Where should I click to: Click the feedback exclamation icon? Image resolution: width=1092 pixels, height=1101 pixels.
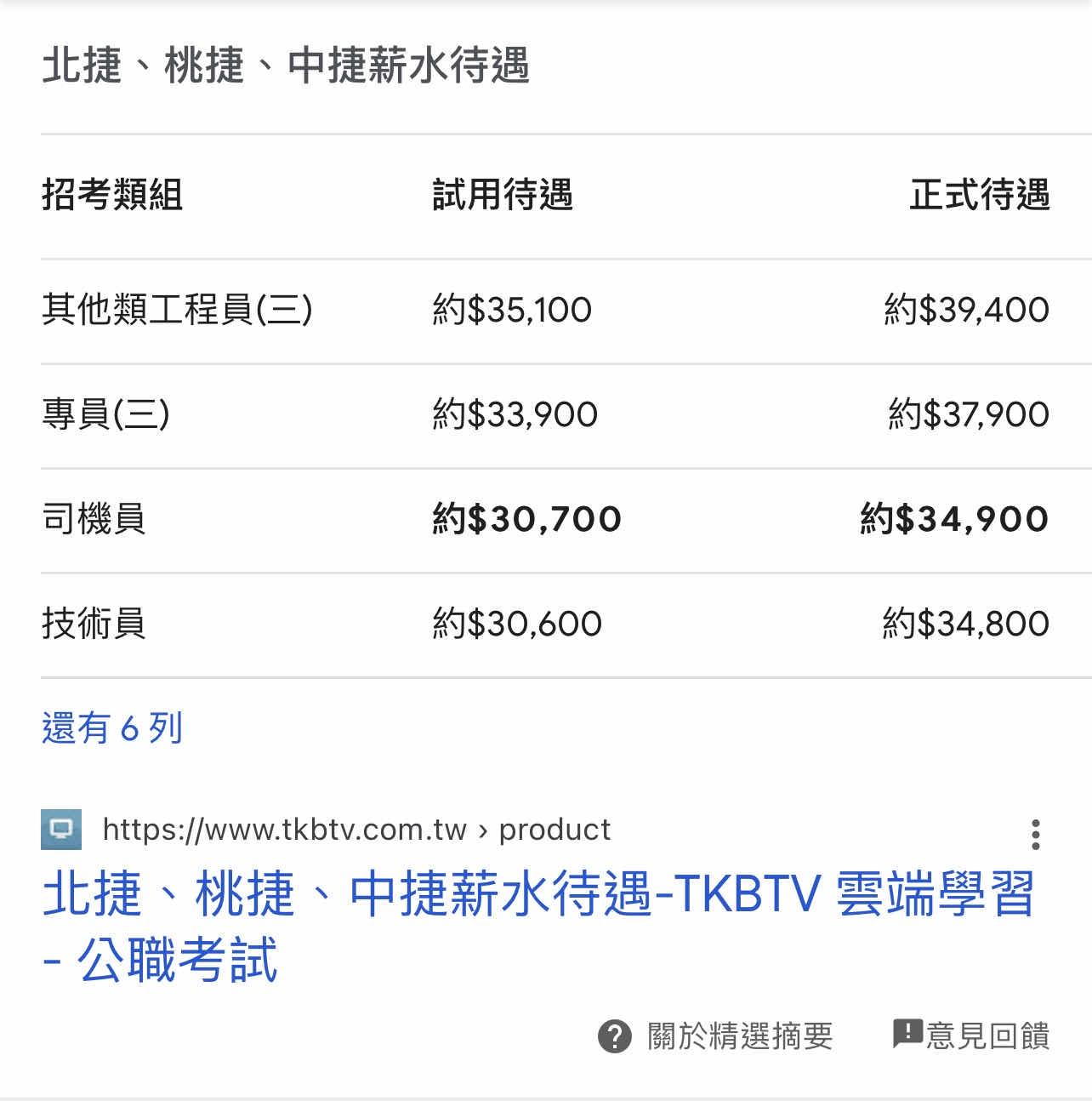click(907, 1034)
